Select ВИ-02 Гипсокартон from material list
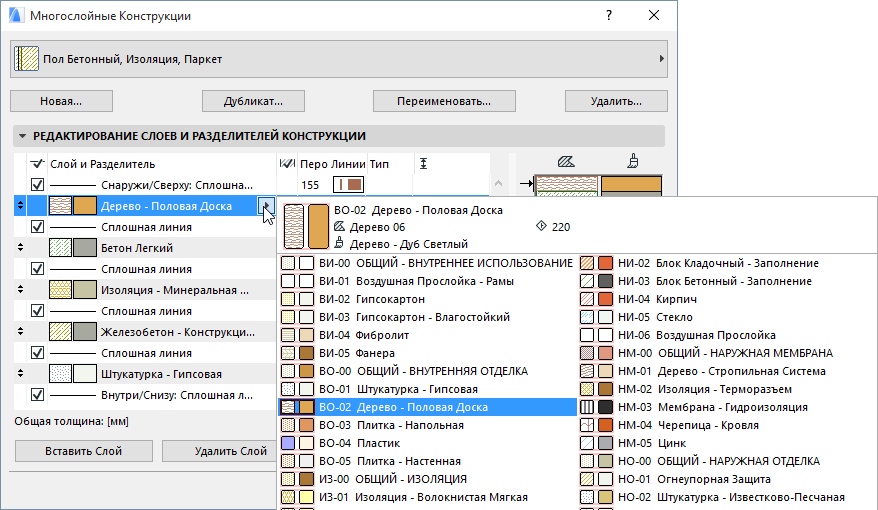 [x=428, y=299]
